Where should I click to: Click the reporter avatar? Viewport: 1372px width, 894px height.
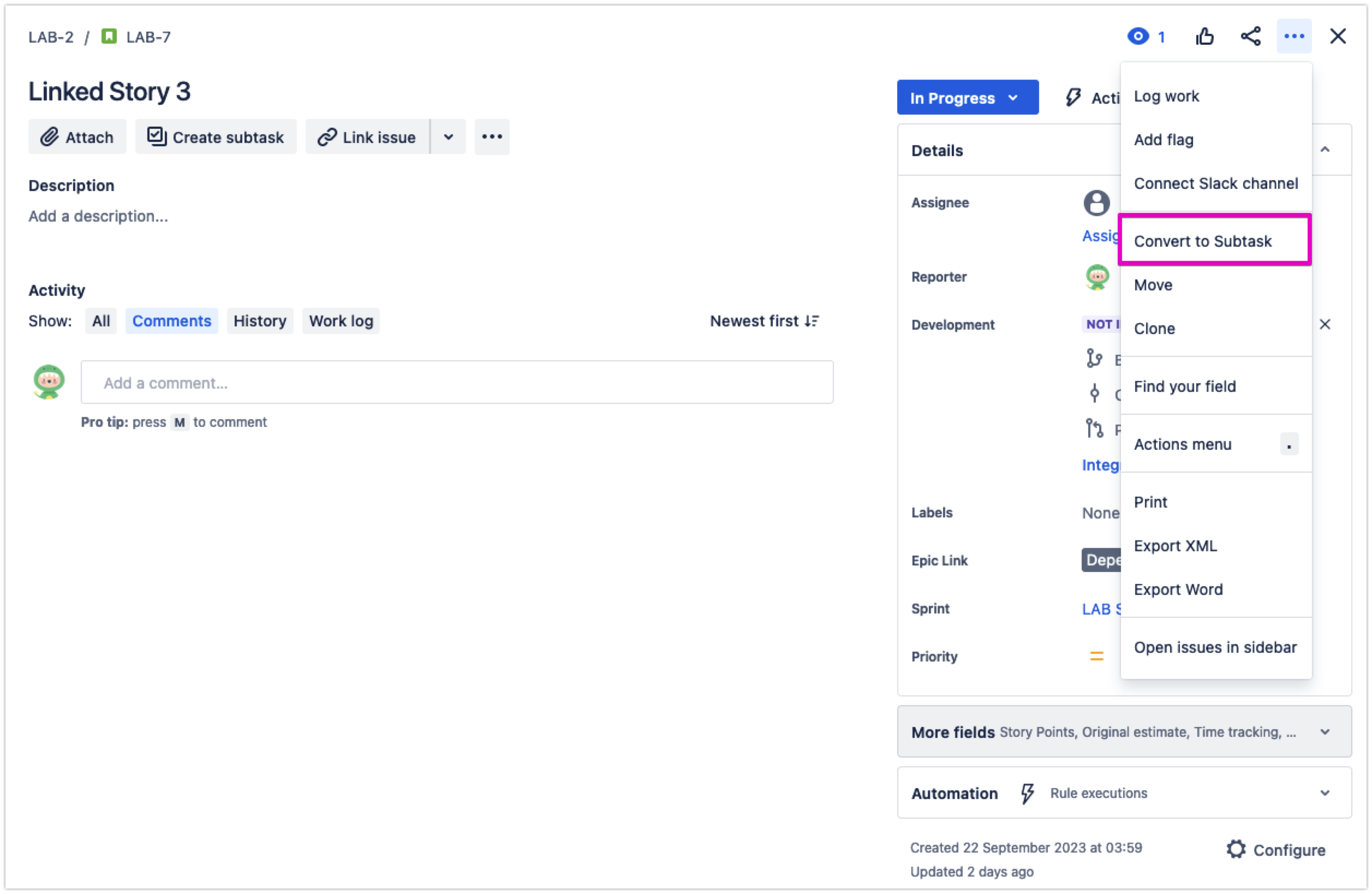[1097, 277]
